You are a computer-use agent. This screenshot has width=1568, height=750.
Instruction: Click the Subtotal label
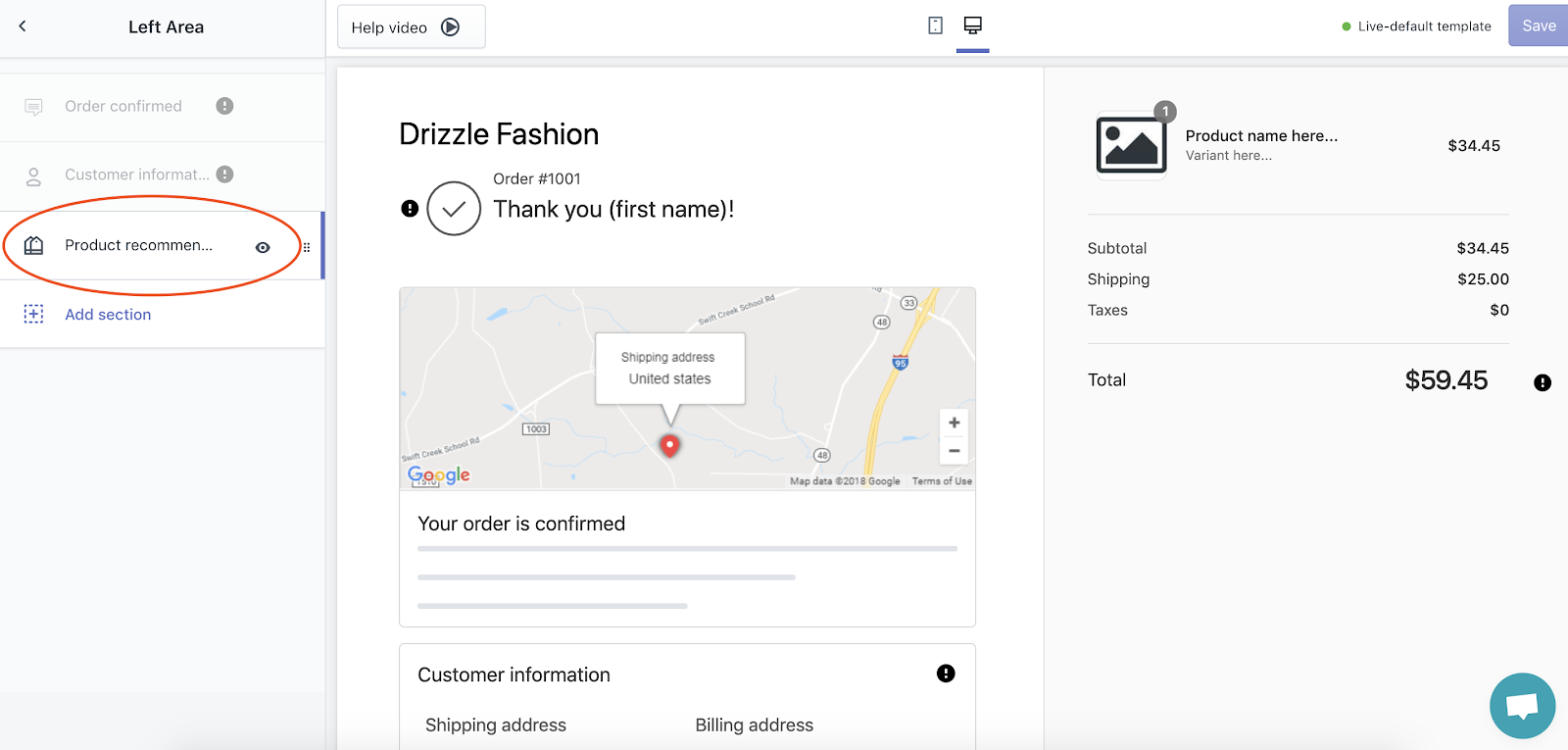pyautogui.click(x=1117, y=249)
